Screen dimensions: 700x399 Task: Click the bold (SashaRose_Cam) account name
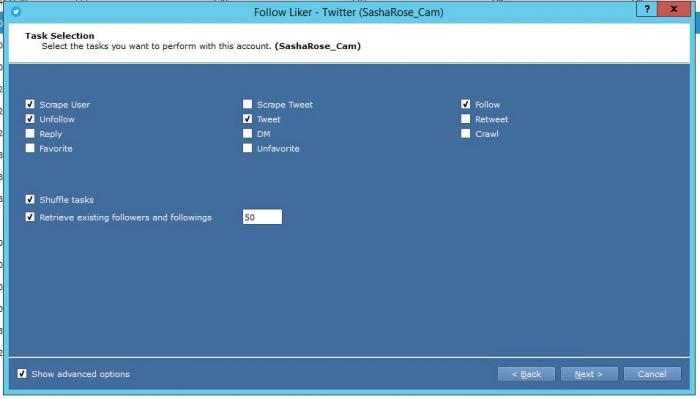pos(318,46)
